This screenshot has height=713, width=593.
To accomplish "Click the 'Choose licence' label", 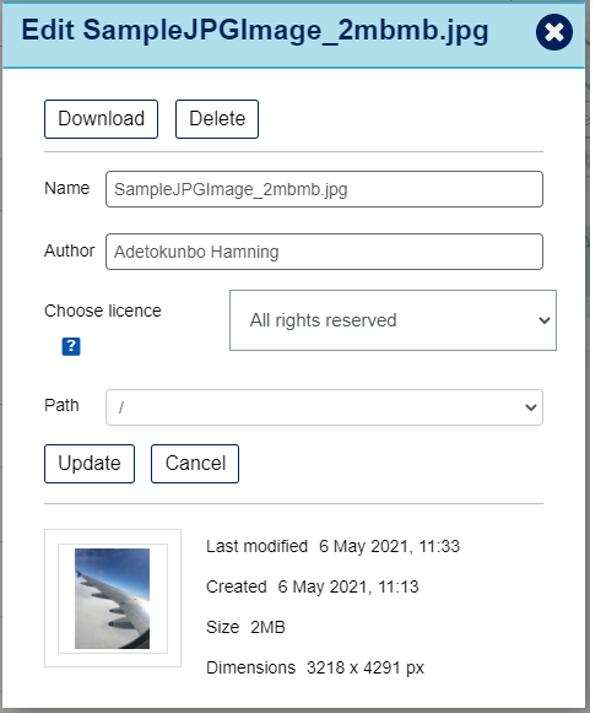I will 103,311.
